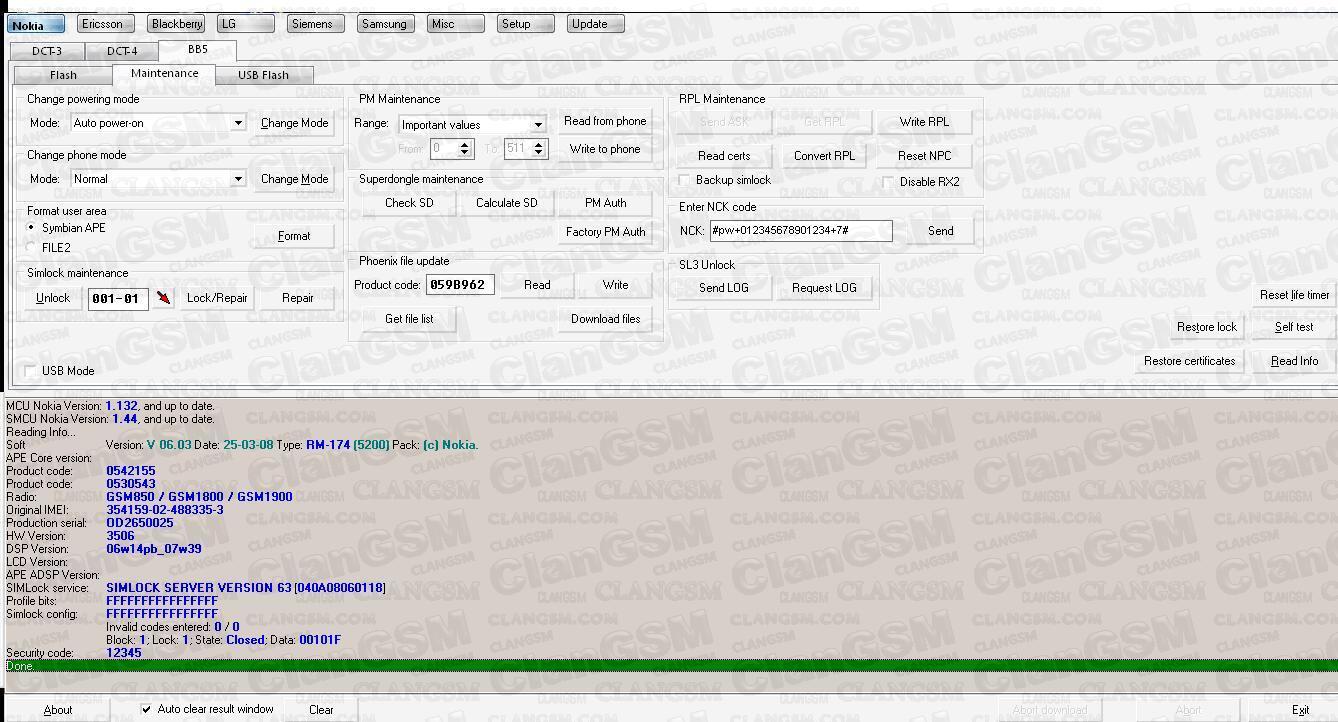Open the Siemens tab
Image resolution: width=1338 pixels, height=722 pixels.
pos(316,24)
